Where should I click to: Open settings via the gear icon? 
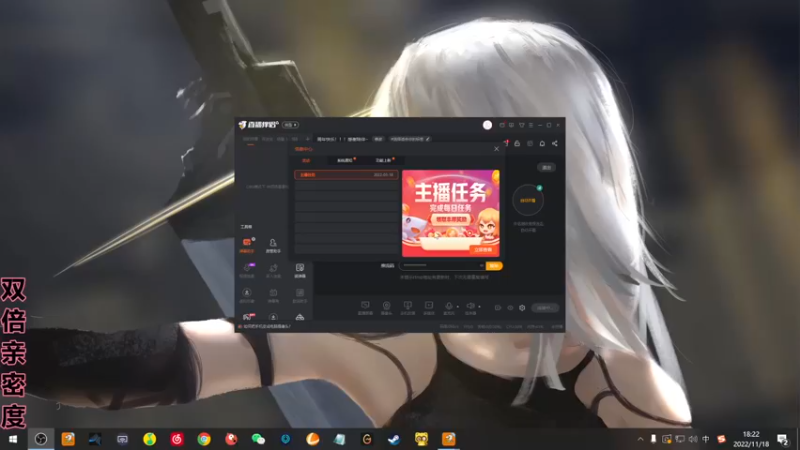(x=522, y=308)
